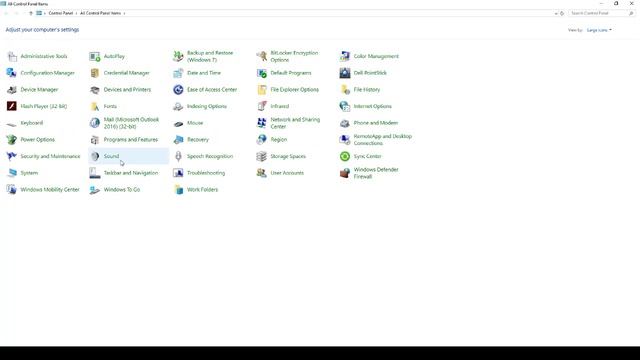The width and height of the screenshot is (640, 360).
Task: Open Flash Player (32-bit) icon
Action: 12,107
